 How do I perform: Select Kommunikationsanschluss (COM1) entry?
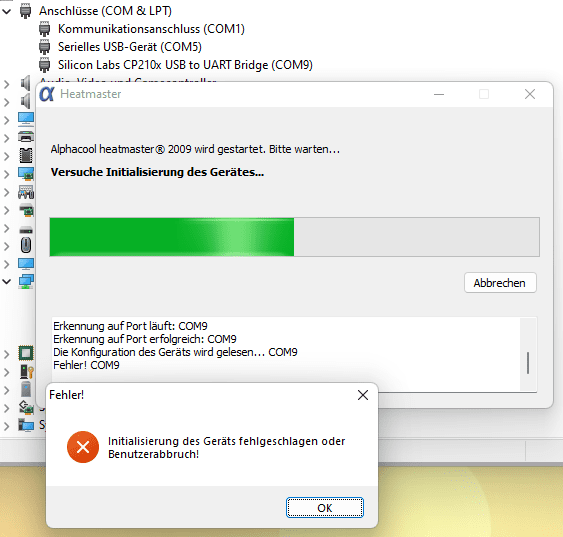point(151,29)
